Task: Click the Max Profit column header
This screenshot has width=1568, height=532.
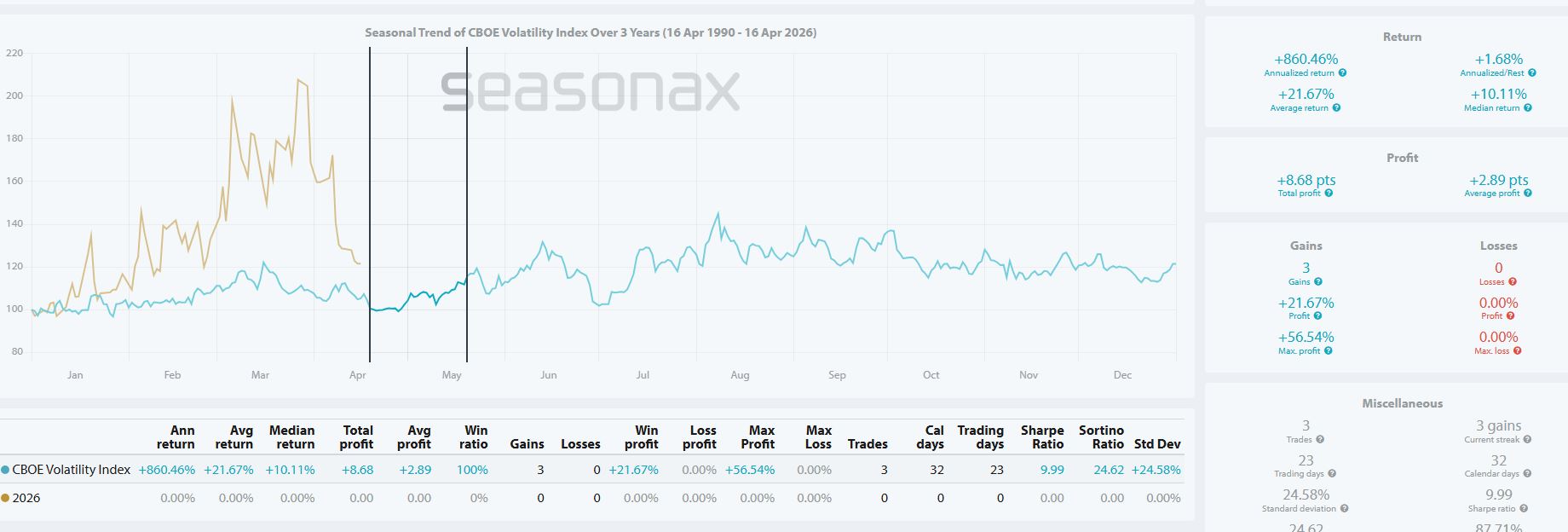Action: pos(757,437)
